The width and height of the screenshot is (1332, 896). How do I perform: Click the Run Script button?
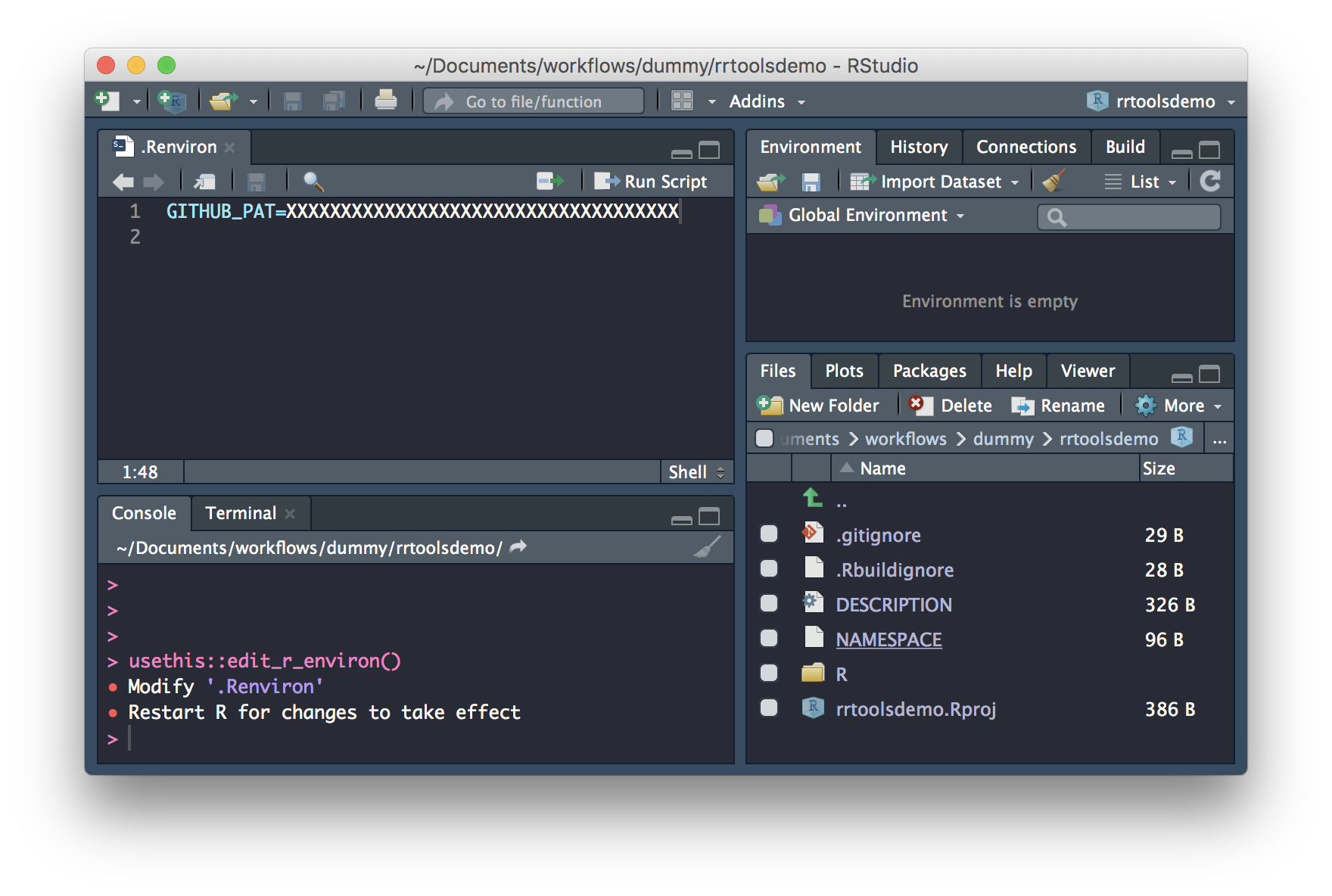650,182
